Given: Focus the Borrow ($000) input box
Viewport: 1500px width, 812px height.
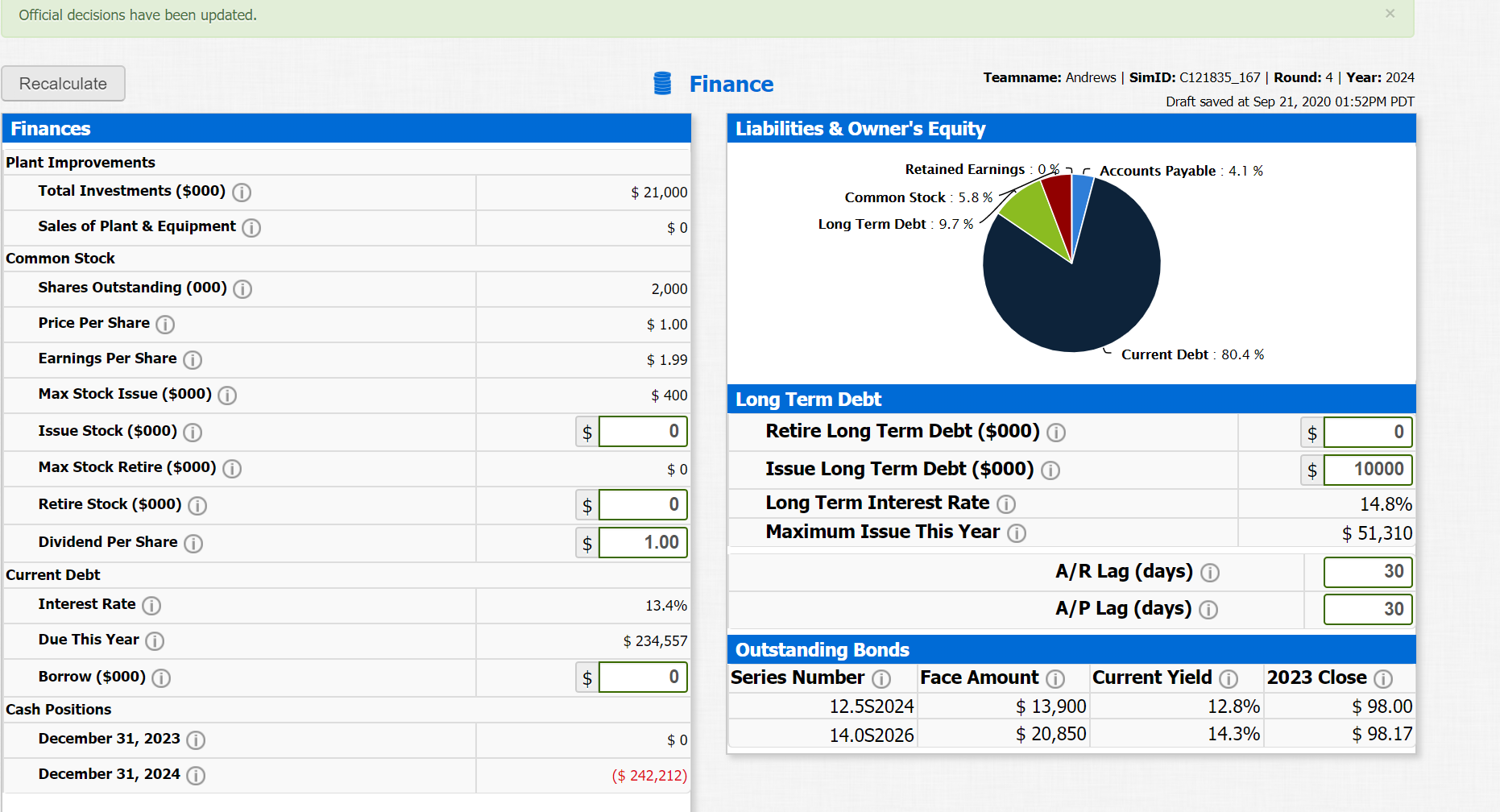Looking at the screenshot, I should [643, 677].
